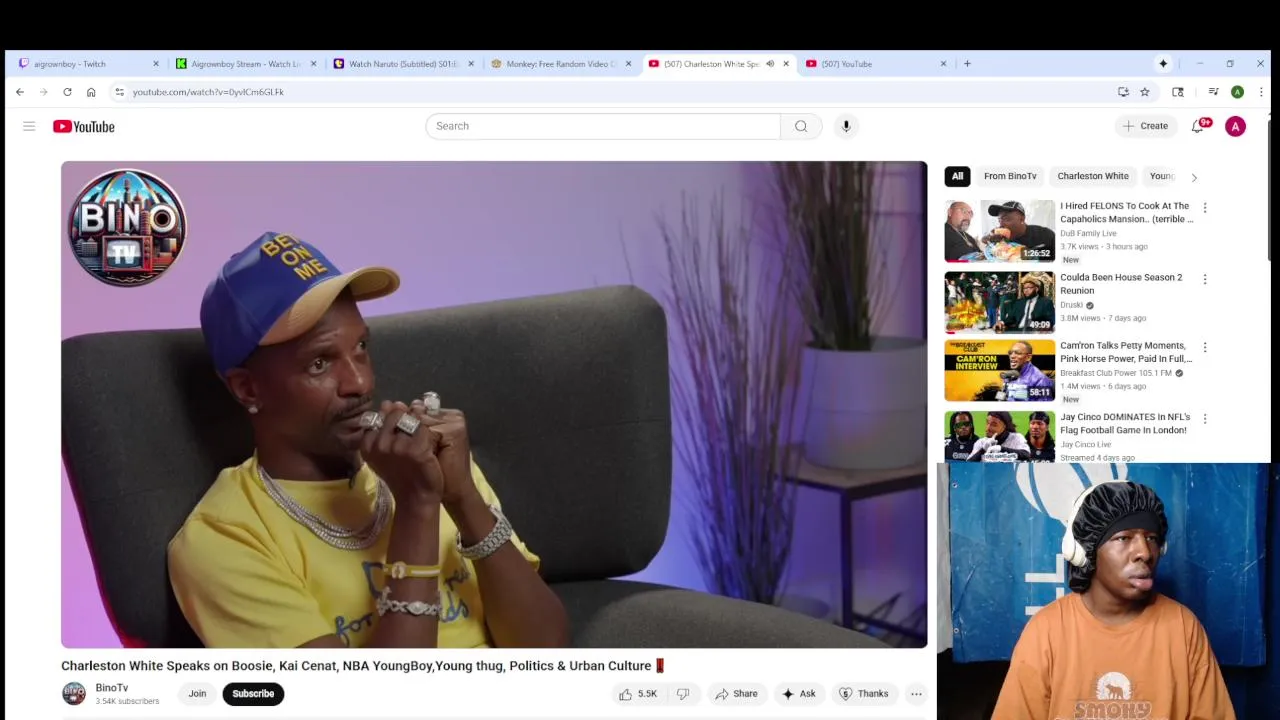Screen dimensions: 1280x720
Task: Open 'Cam'ron Talks Petty Moments' title
Action: 1126,352
